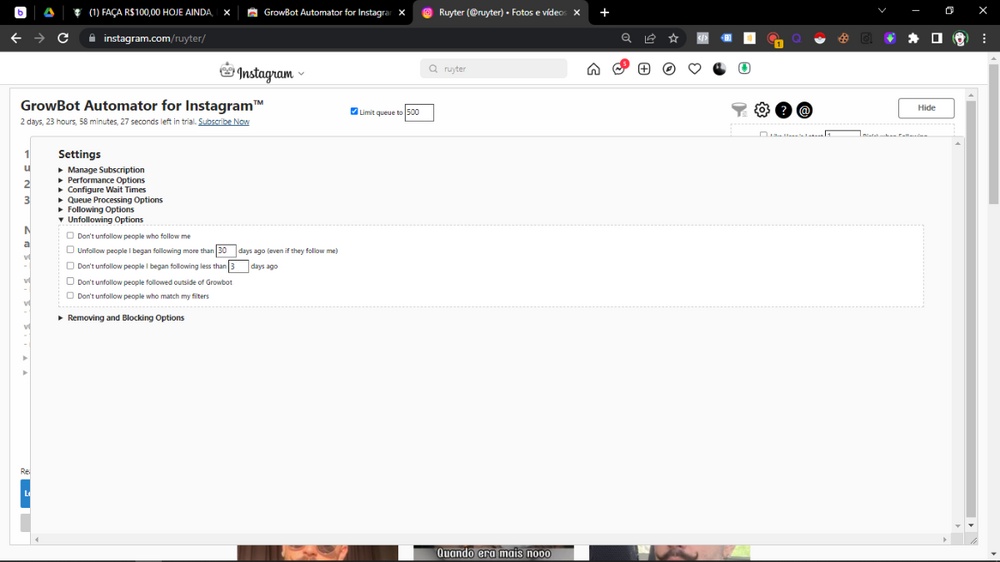Expand Removing and Blocking Options section

(126, 318)
